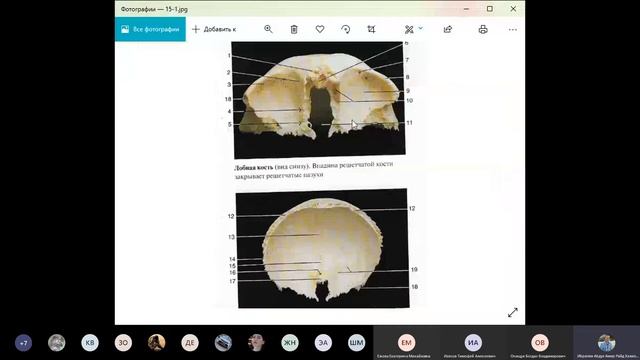Rotate the image using the rotate icon
The height and width of the screenshot is (360, 640).
[x=346, y=29]
